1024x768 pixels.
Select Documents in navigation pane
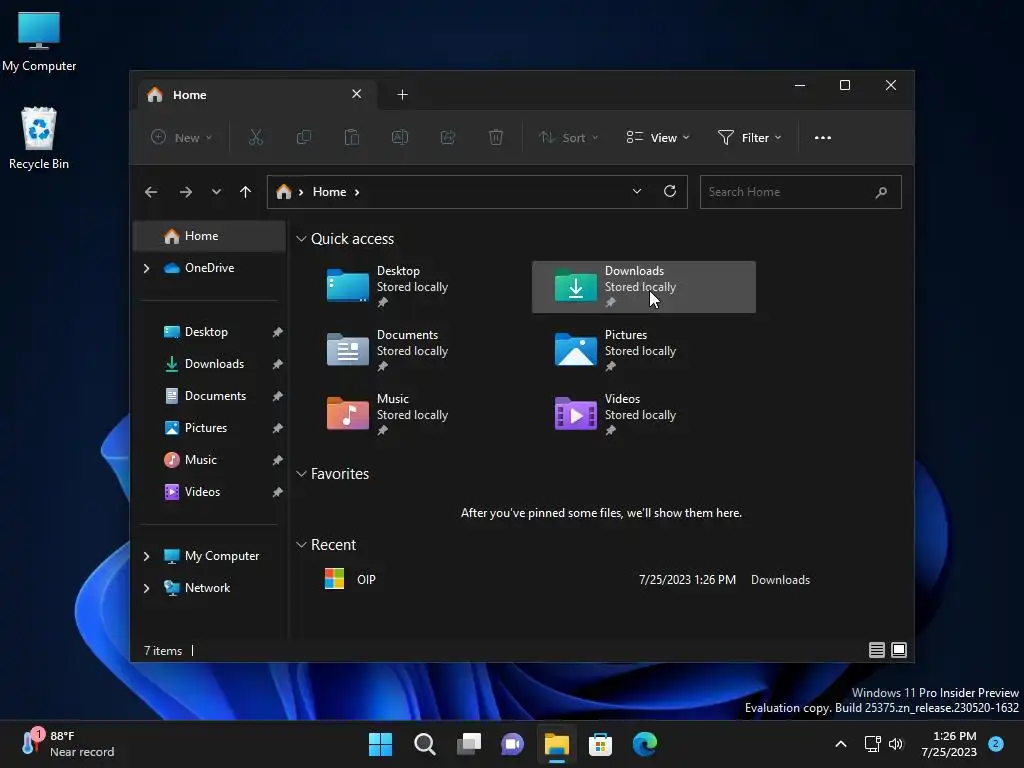[209, 396]
